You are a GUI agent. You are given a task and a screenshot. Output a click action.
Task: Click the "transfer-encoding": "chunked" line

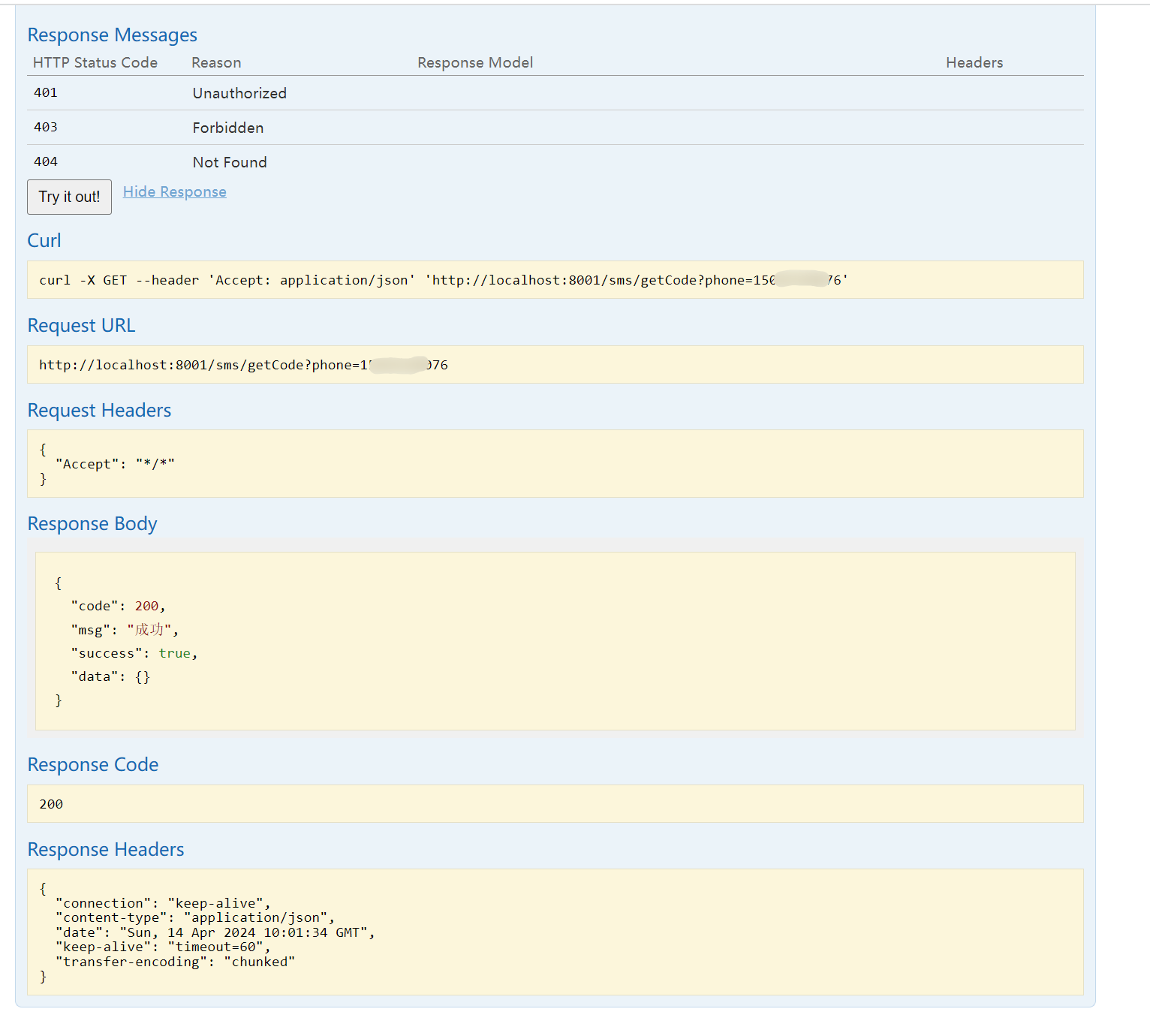click(x=175, y=962)
